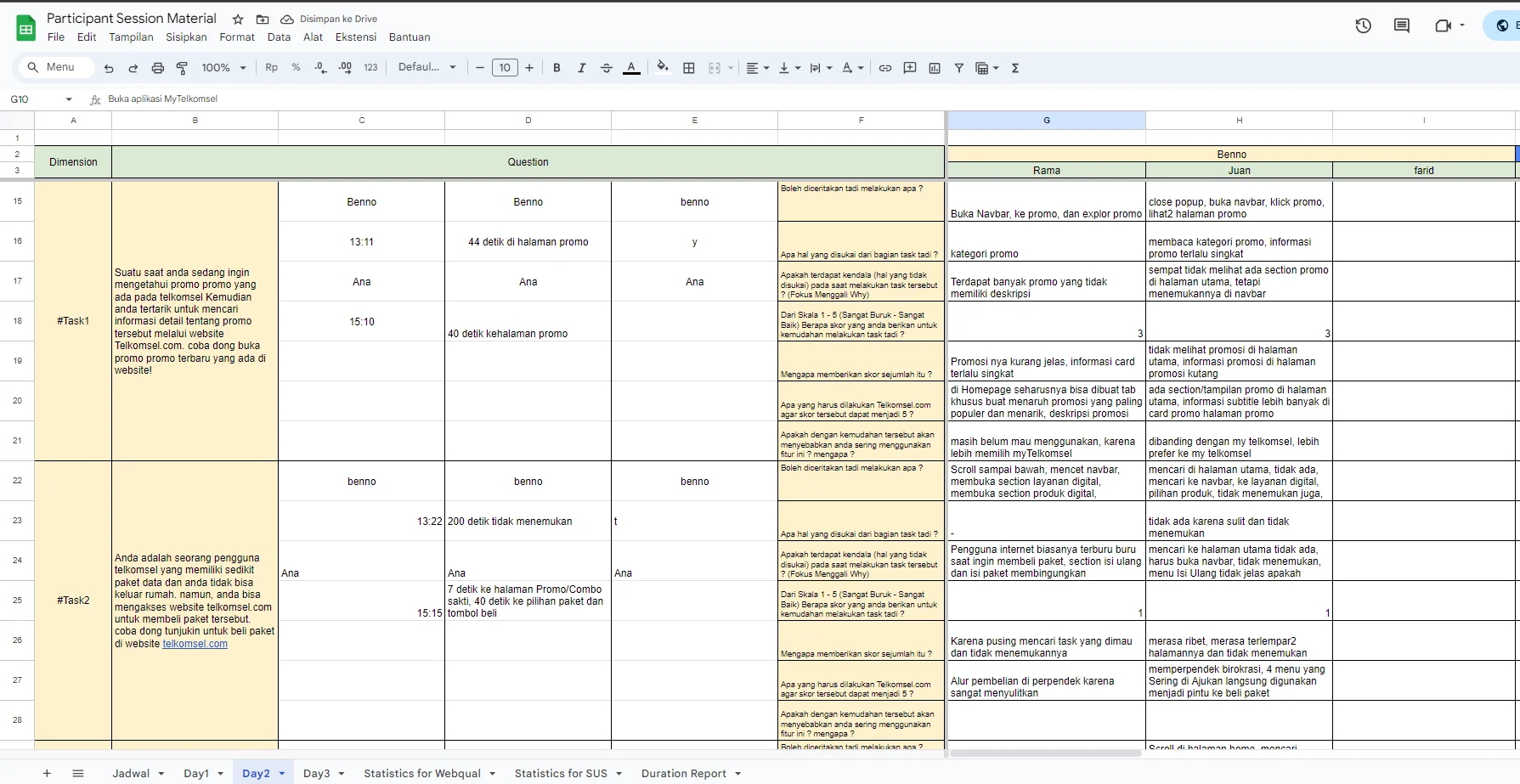1520x784 pixels.
Task: Toggle italic formatting
Action: [x=582, y=68]
